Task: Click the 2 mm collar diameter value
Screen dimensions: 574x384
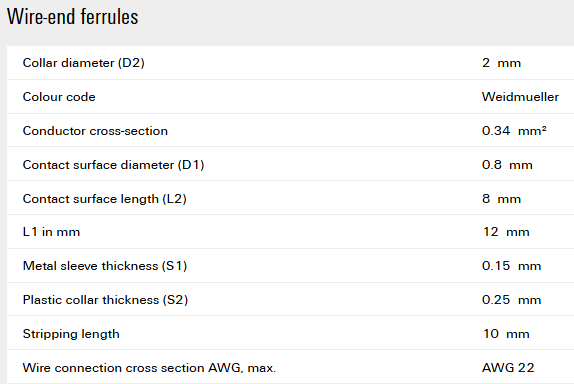Action: point(501,63)
